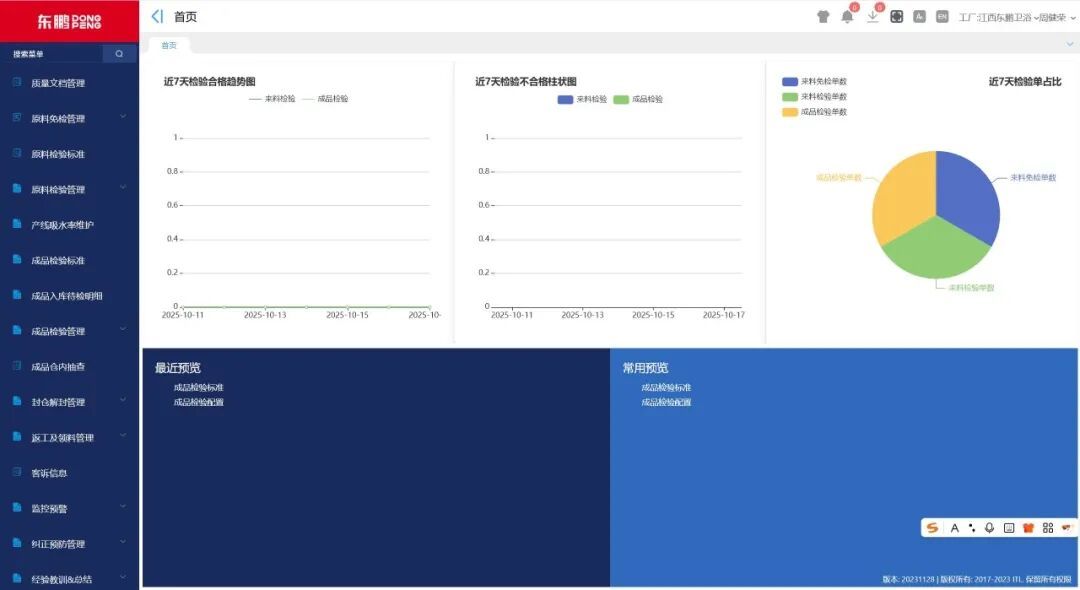Open the notification bell icon
Viewport: 1080px width, 590px height.
(847, 17)
